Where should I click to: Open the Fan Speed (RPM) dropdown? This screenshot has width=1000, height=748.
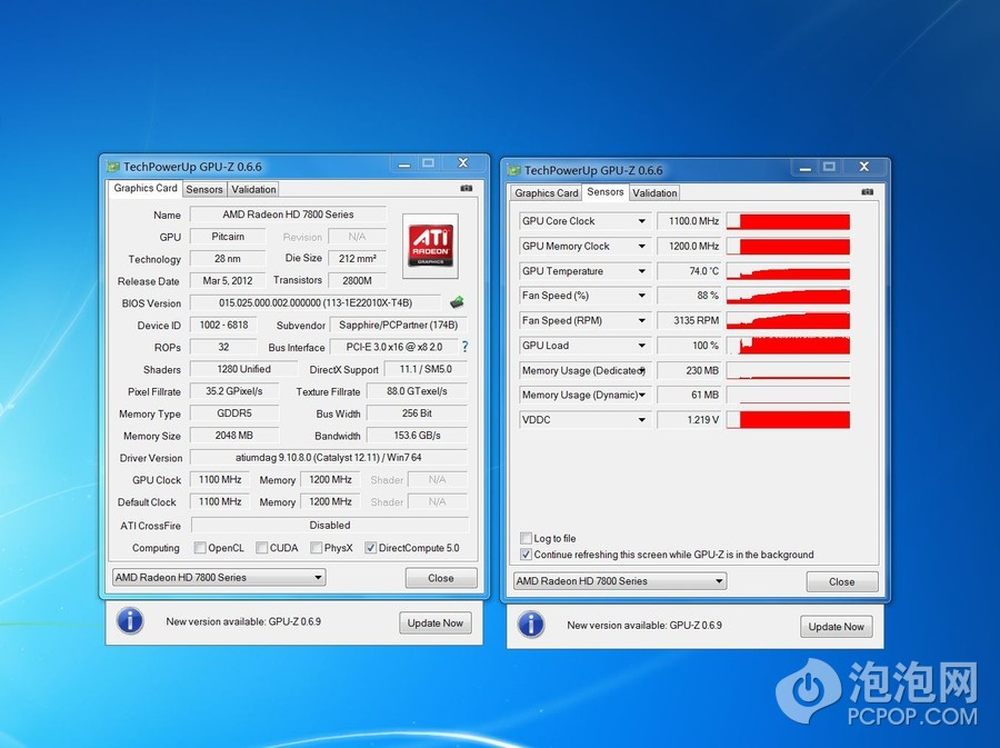click(x=642, y=321)
